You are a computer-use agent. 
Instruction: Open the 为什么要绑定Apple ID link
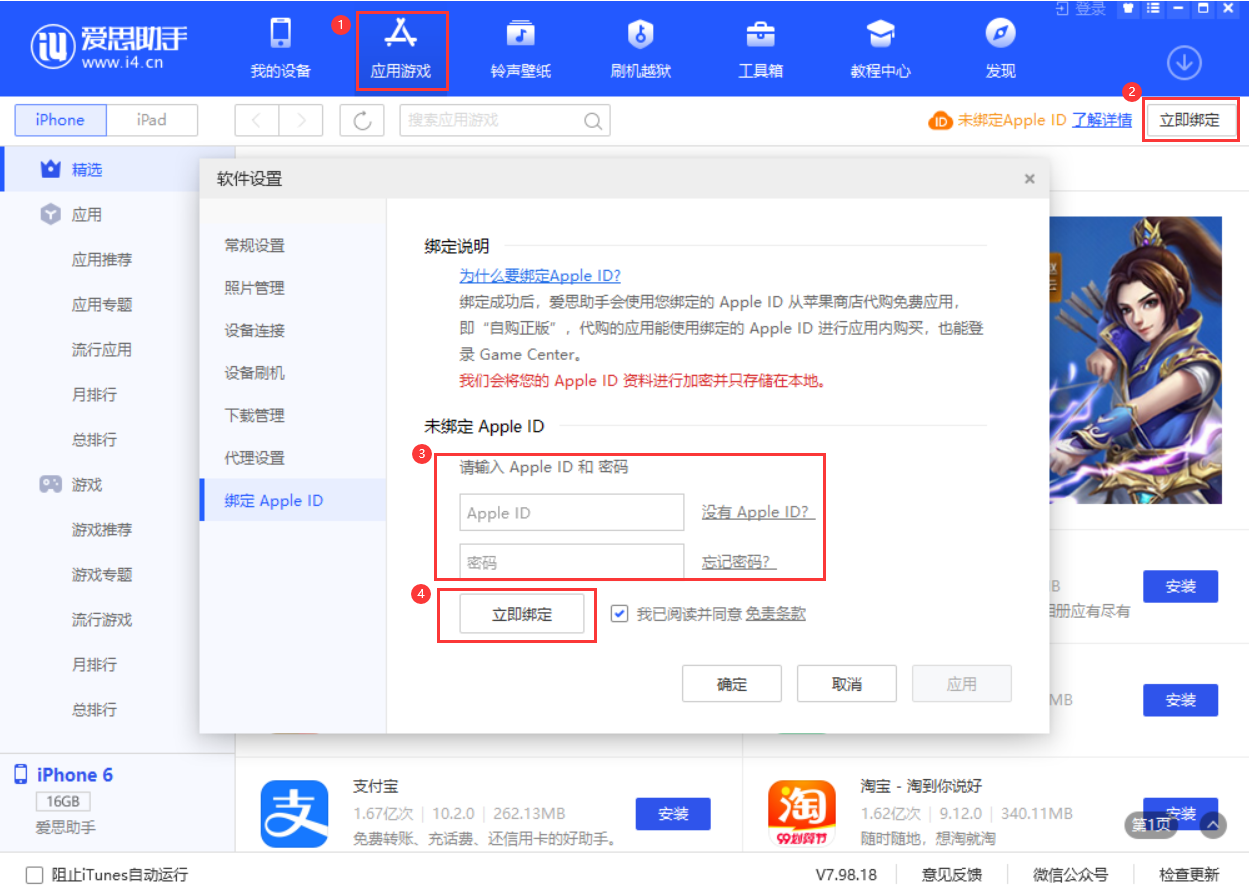tap(540, 275)
